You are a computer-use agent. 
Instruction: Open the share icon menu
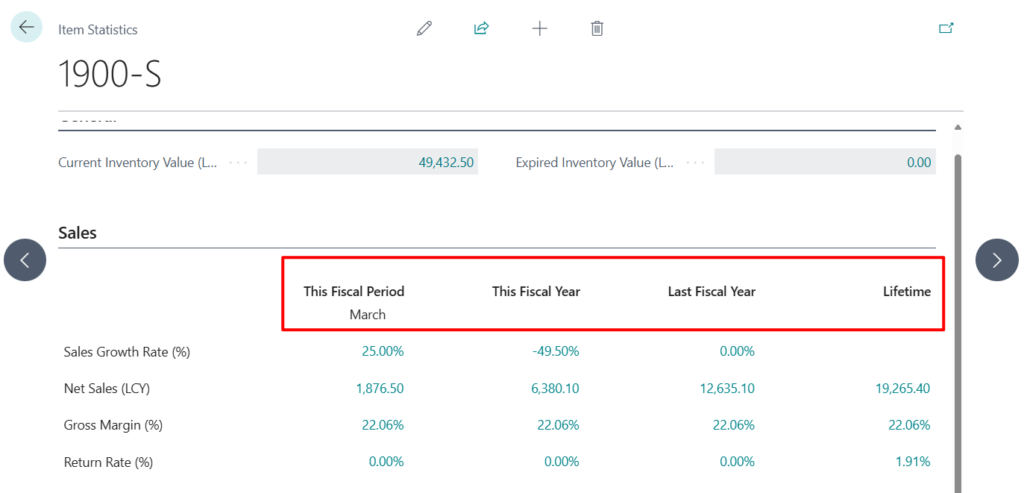[481, 28]
